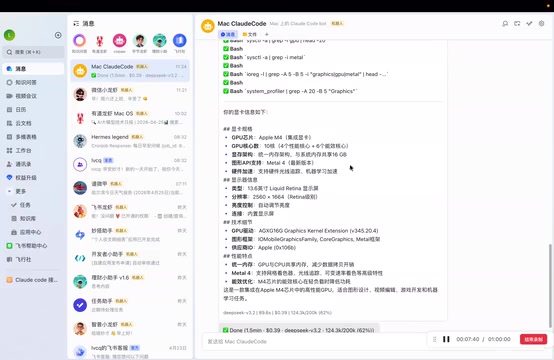Open the 开发者小助手 conversation
Screen dimensions: 554x360
[130, 258]
